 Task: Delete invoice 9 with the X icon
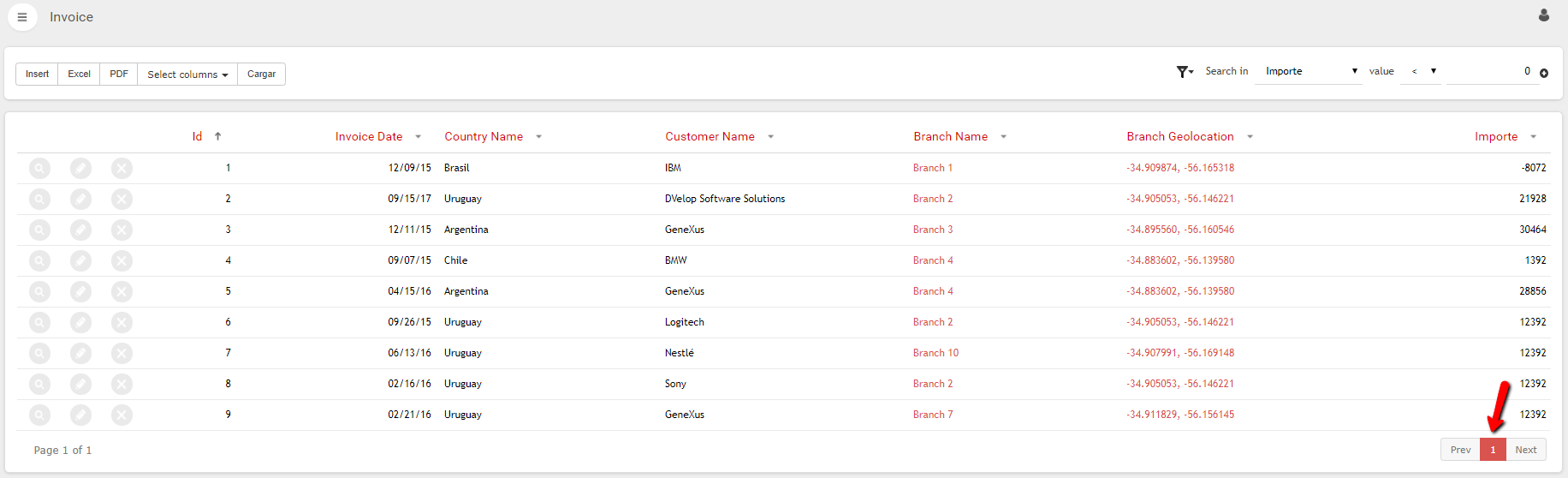122,415
